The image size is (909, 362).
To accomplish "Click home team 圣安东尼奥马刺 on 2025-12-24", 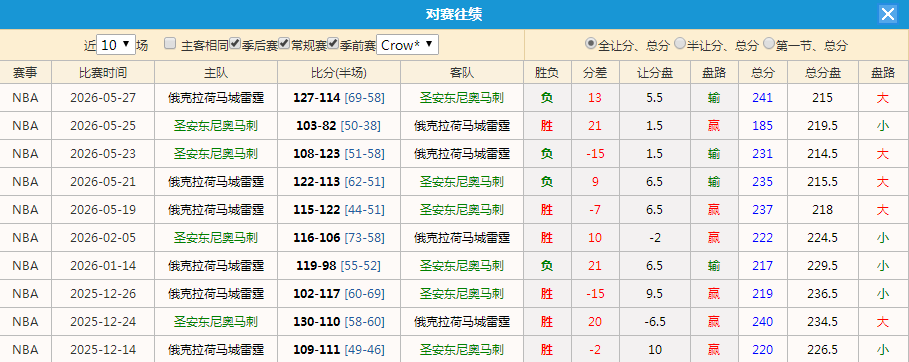I will pos(216,322).
